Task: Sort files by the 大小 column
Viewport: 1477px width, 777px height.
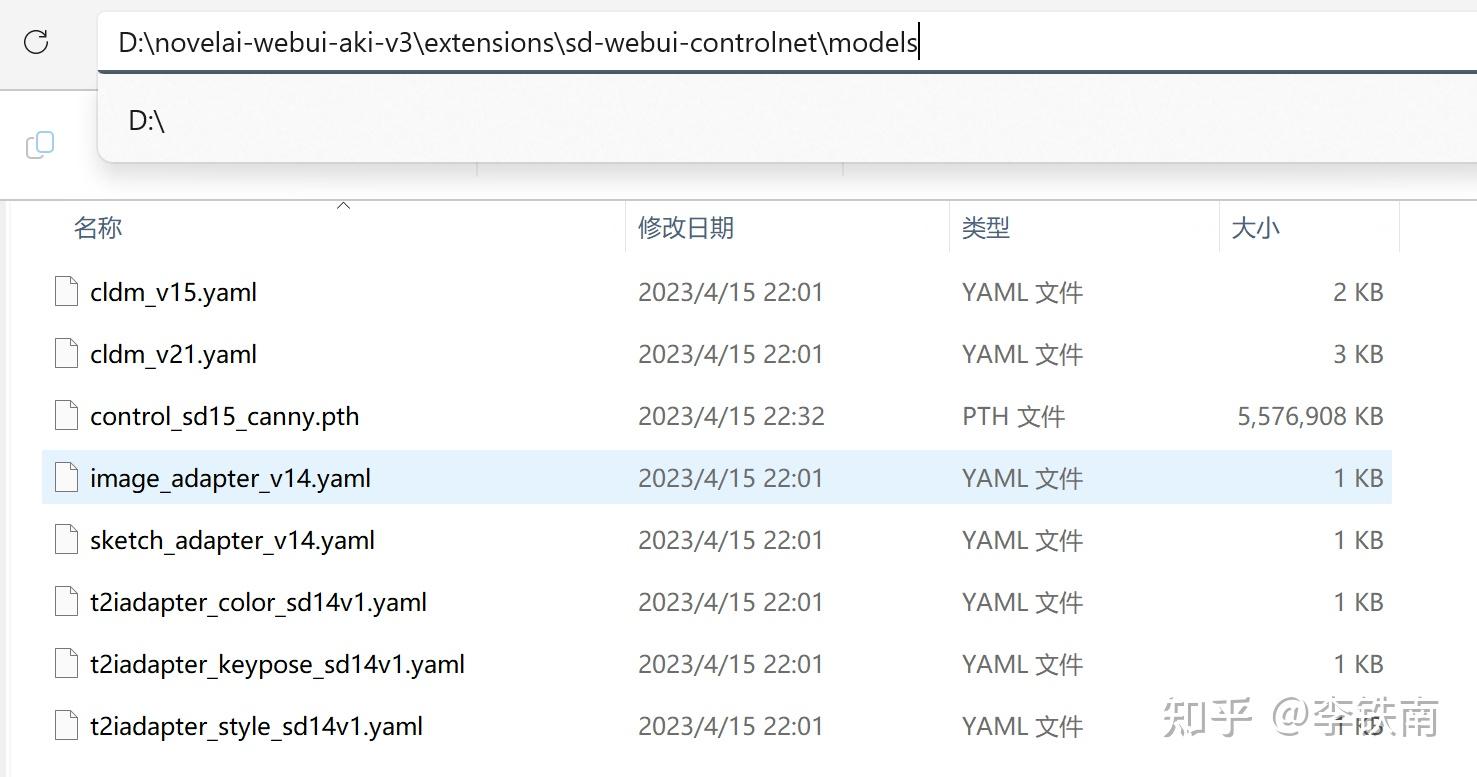Action: click(x=1255, y=227)
